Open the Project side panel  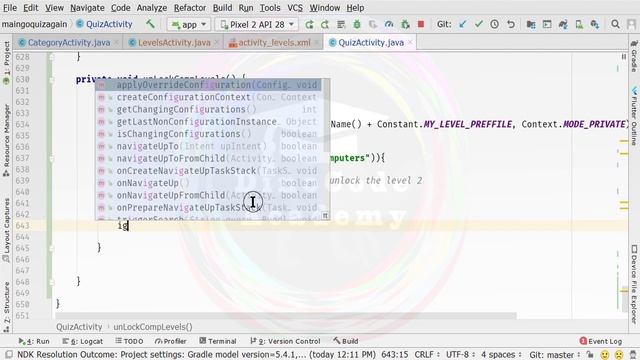(x=6, y=62)
